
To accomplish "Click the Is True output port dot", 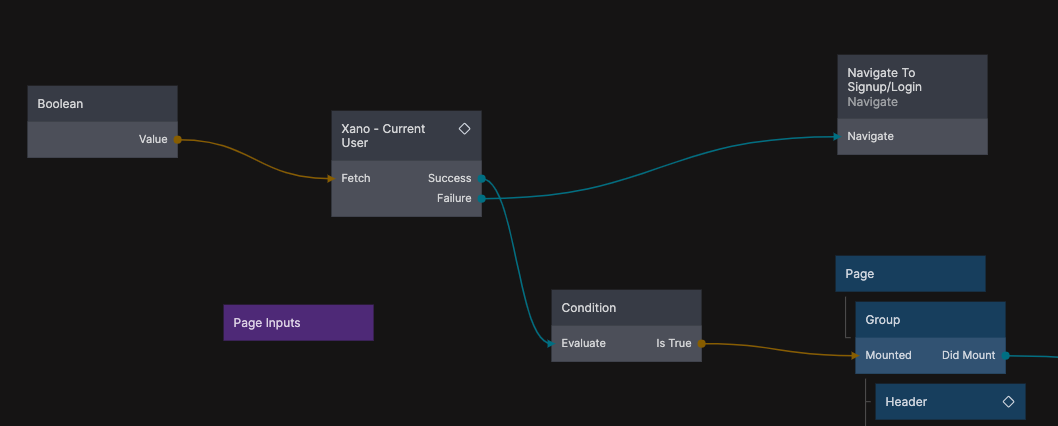I will pos(702,344).
